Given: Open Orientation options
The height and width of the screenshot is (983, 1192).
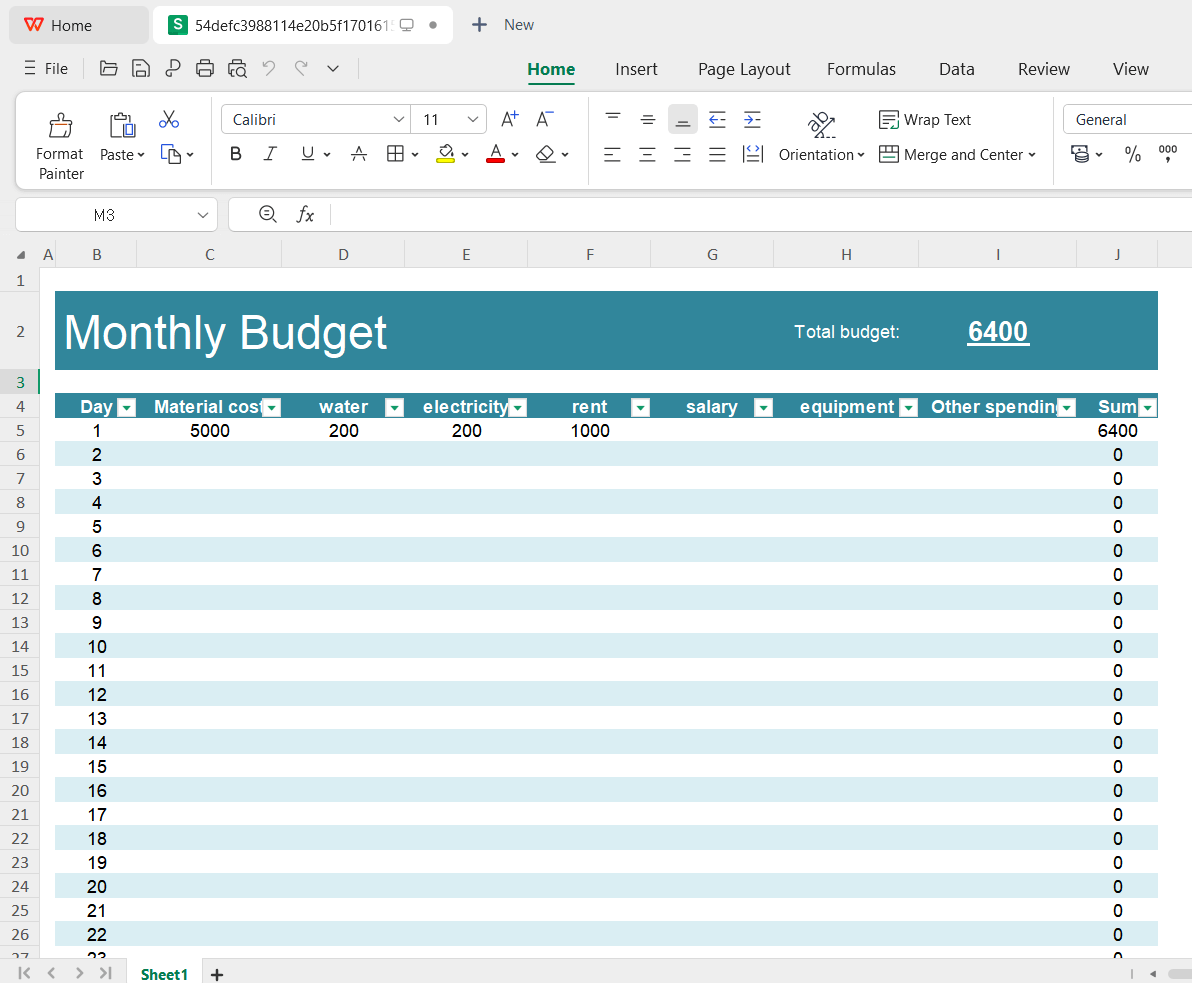Looking at the screenshot, I should [822, 138].
